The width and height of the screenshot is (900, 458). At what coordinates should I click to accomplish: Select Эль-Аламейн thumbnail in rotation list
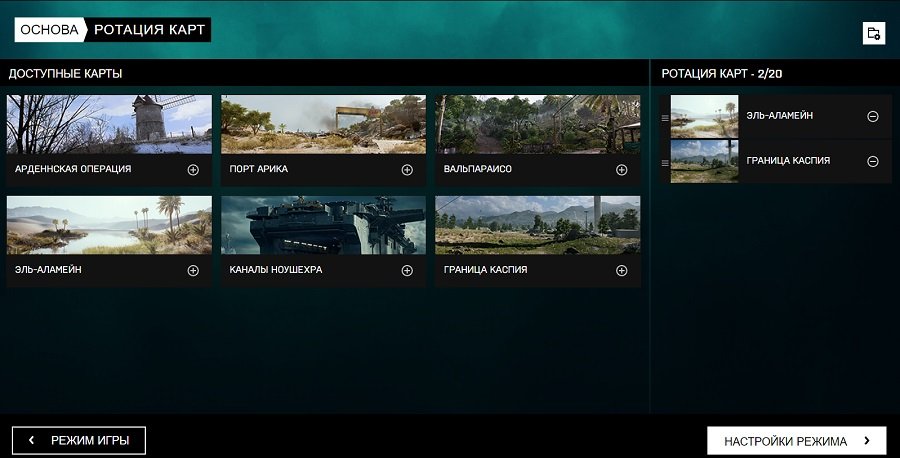[x=704, y=117]
